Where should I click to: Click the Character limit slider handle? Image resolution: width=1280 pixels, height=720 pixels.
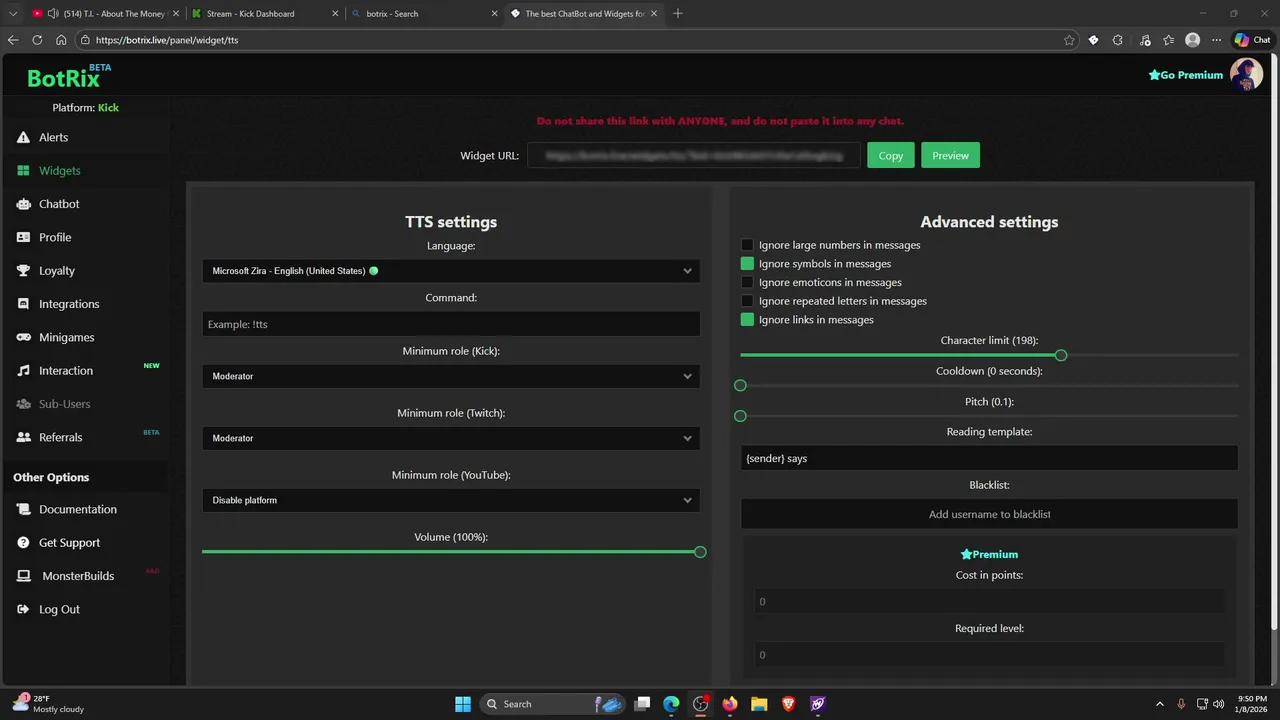pos(1061,355)
